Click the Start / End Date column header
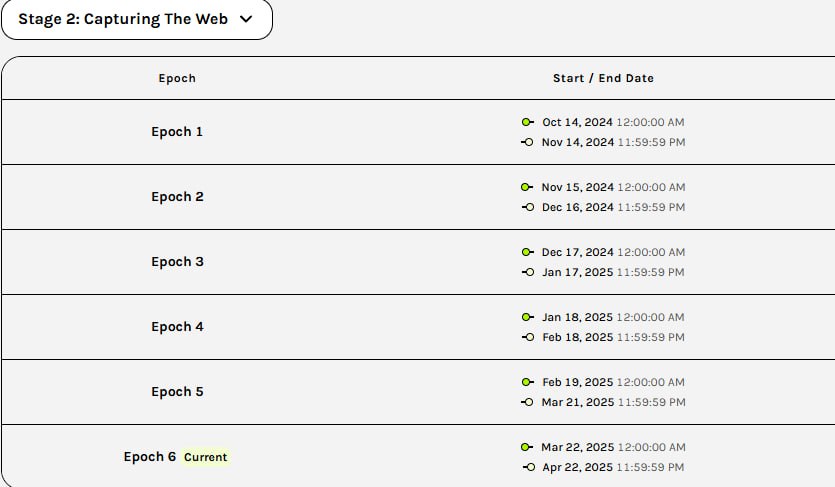835x487 pixels. point(603,78)
